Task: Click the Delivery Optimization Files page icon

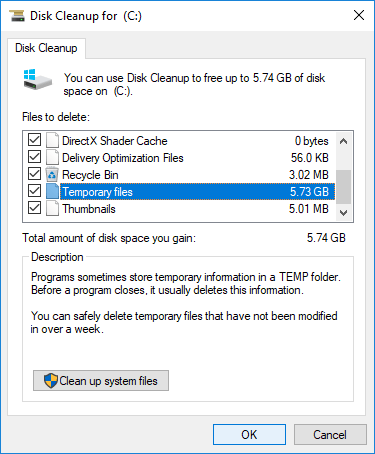Action: (52, 157)
